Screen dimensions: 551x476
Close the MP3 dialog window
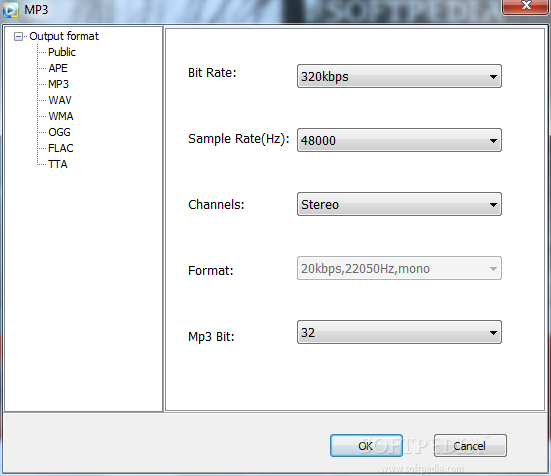click(x=526, y=6)
